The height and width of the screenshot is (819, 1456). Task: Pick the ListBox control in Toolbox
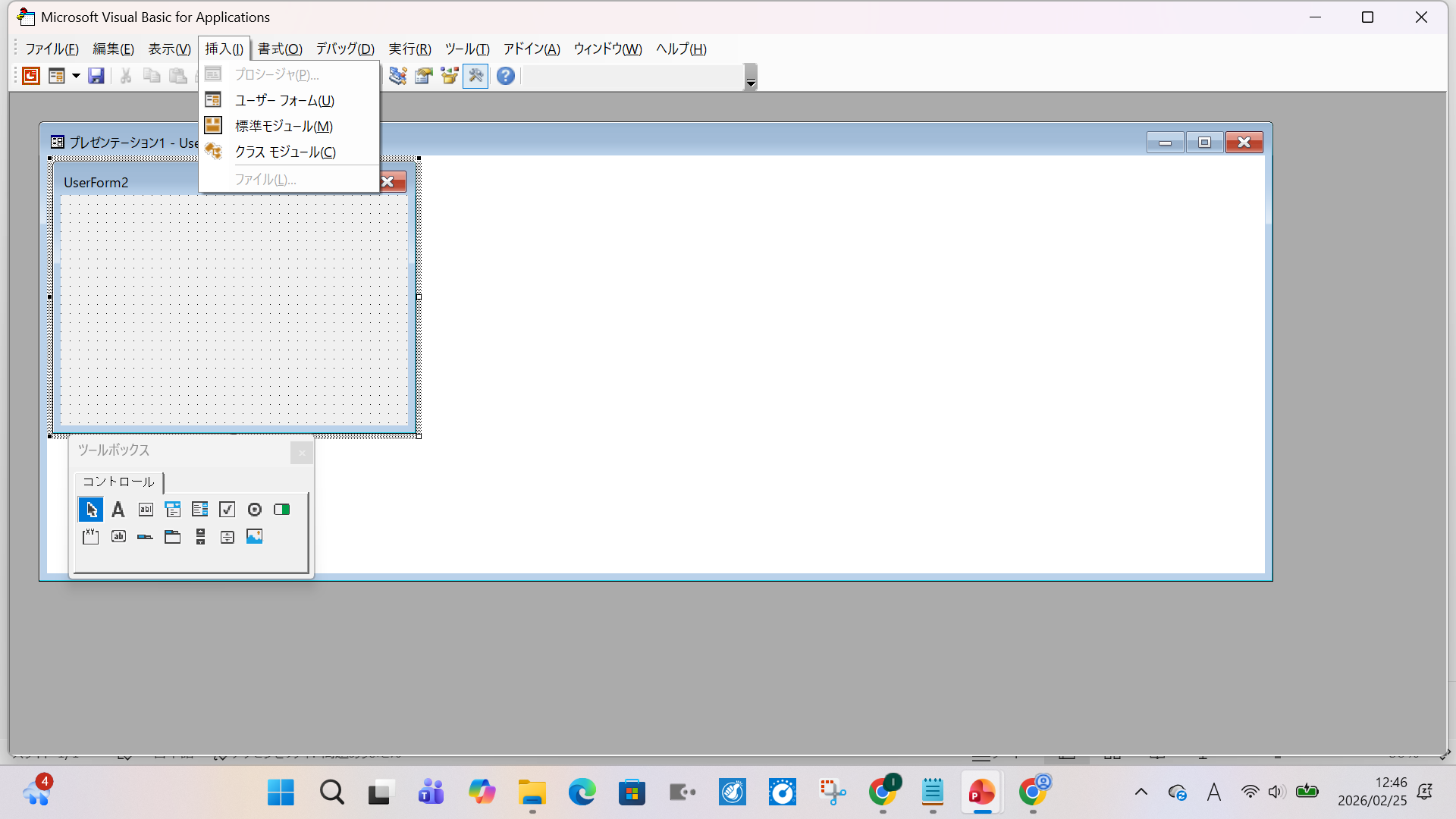200,510
